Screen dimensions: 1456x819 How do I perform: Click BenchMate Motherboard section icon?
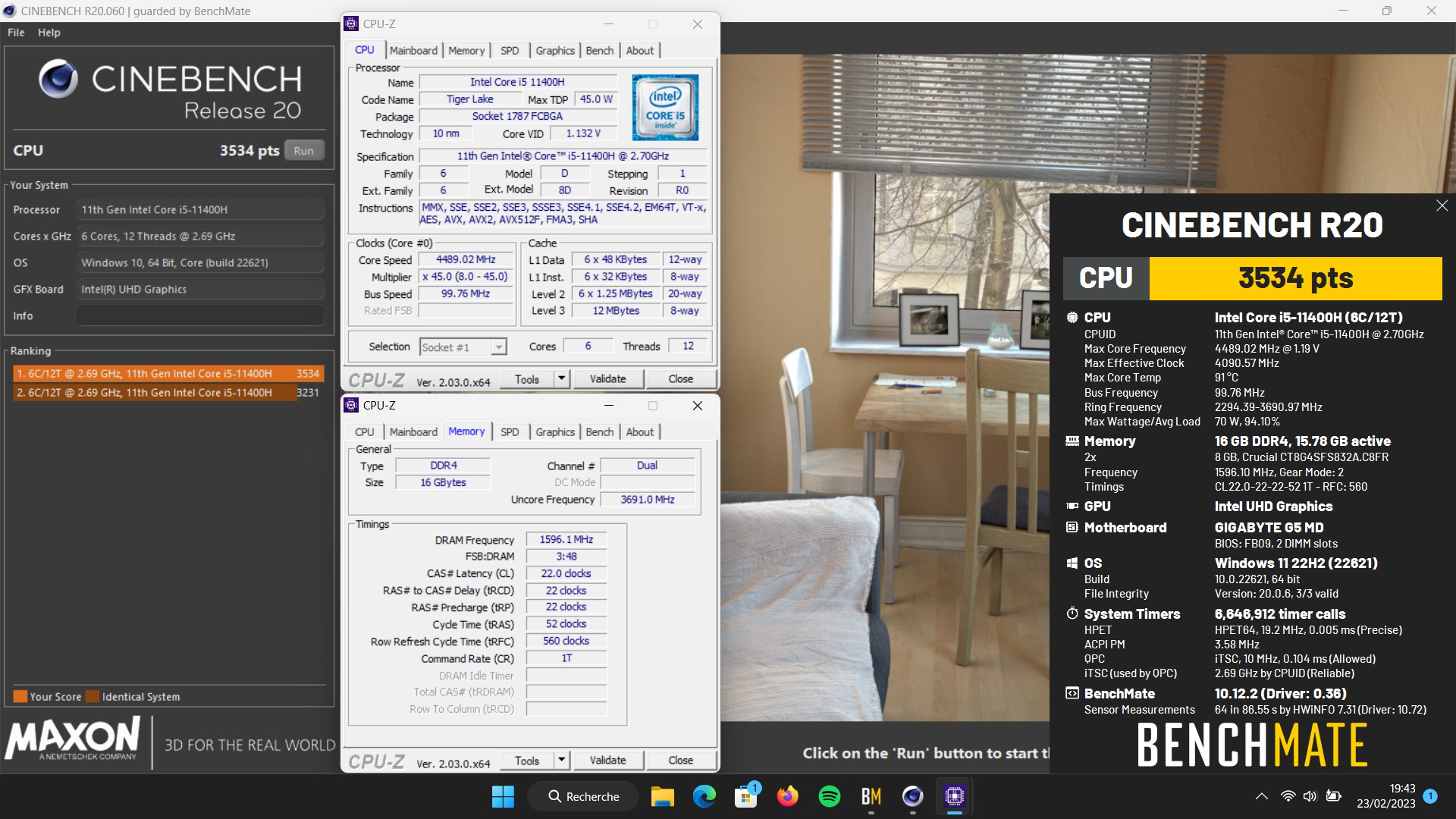pos(1072,527)
